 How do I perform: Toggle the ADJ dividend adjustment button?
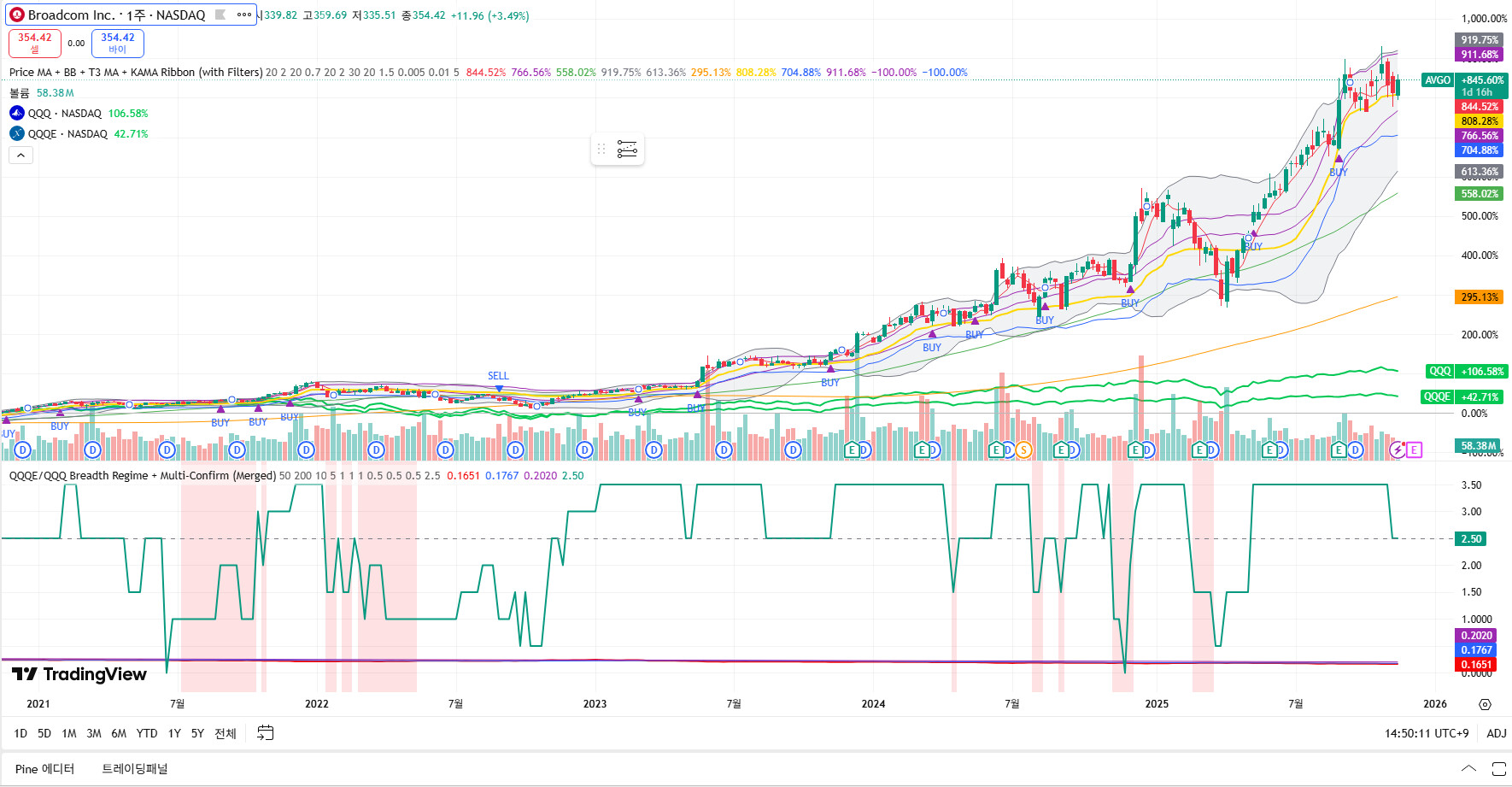click(x=1497, y=733)
